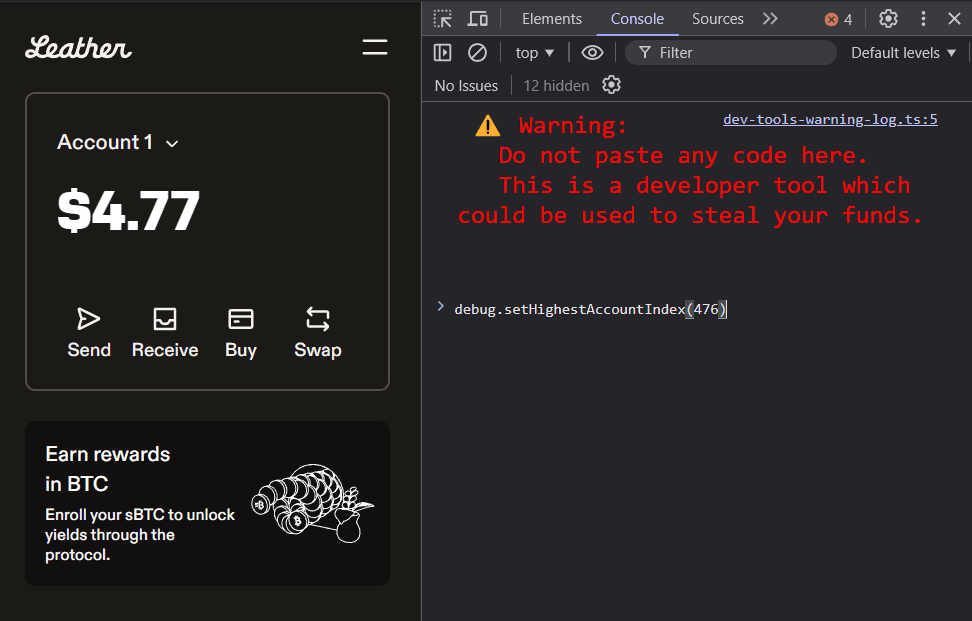Image resolution: width=972 pixels, height=621 pixels.
Task: Activate the inspect element picker
Action: click(x=443, y=19)
